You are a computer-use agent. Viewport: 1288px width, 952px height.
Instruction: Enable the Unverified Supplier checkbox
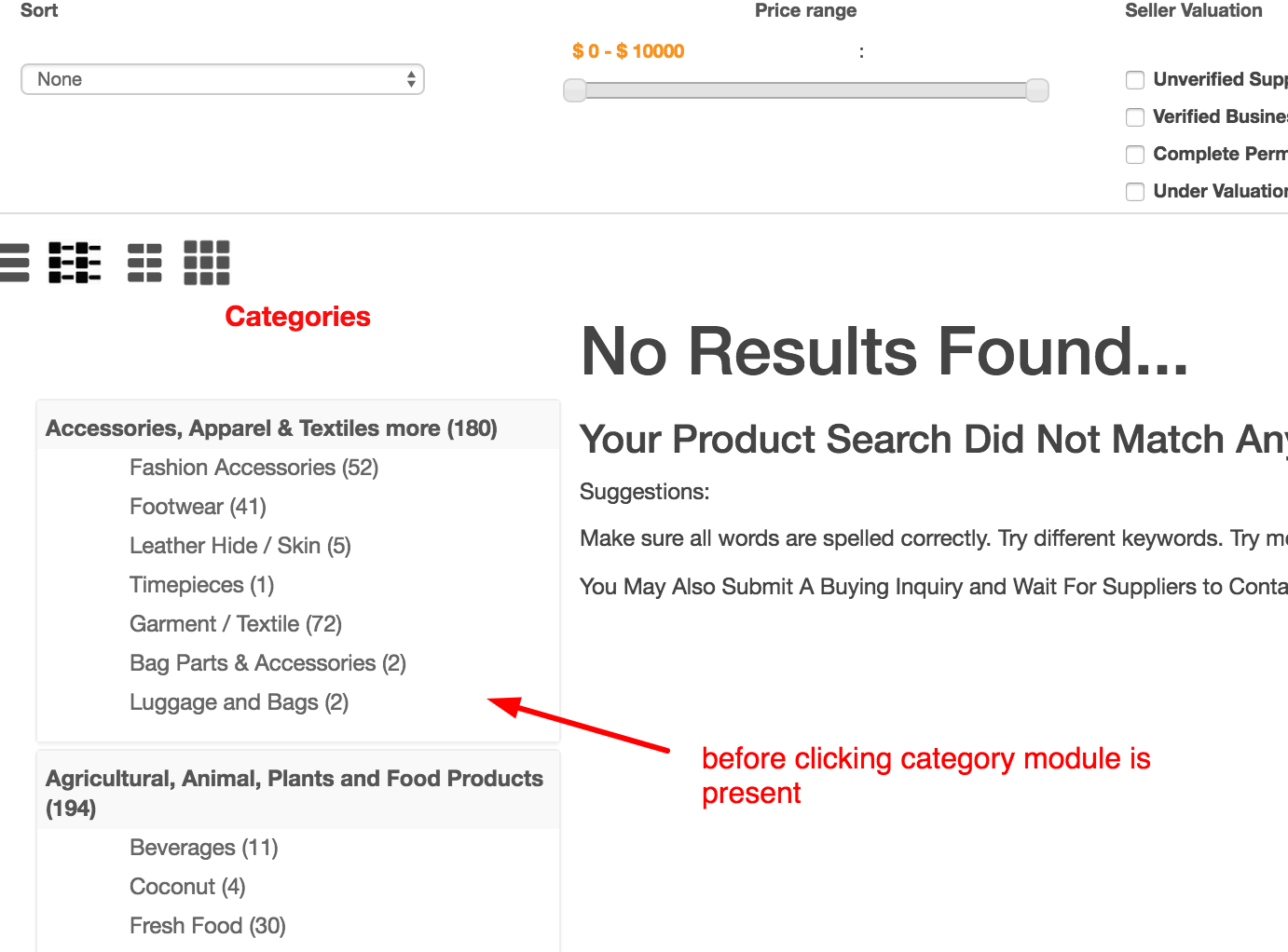coord(1135,80)
